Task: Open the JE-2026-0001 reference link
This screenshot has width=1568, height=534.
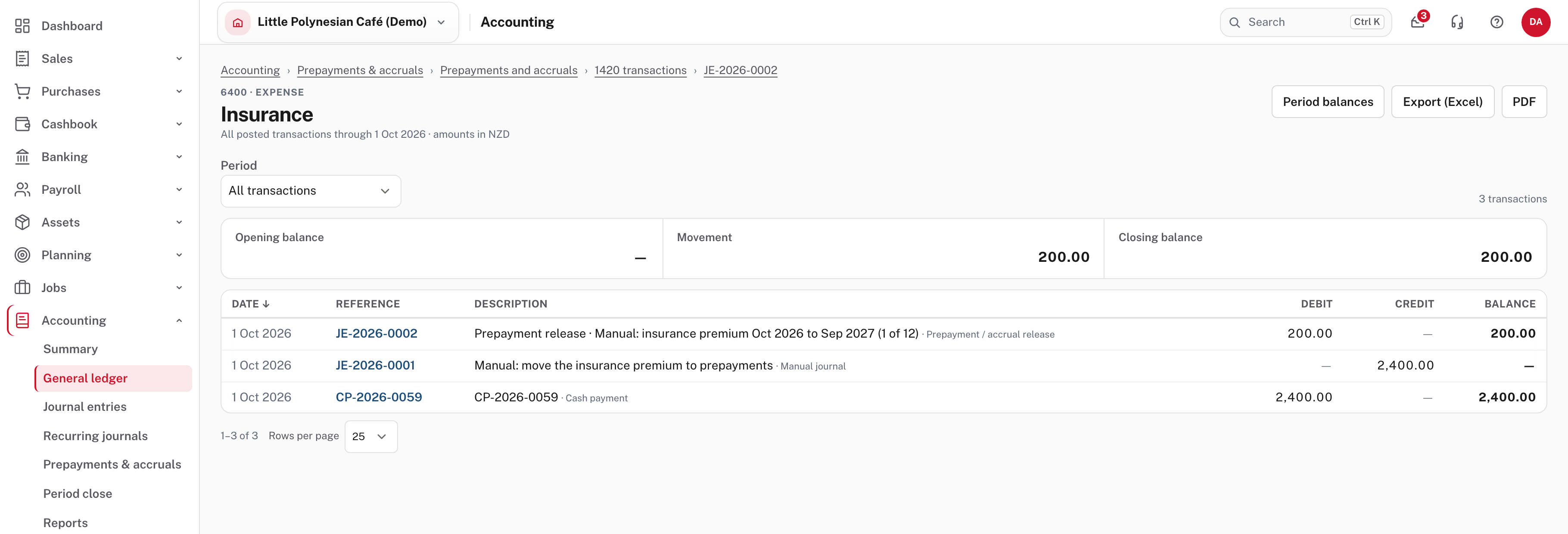Action: tap(375, 366)
